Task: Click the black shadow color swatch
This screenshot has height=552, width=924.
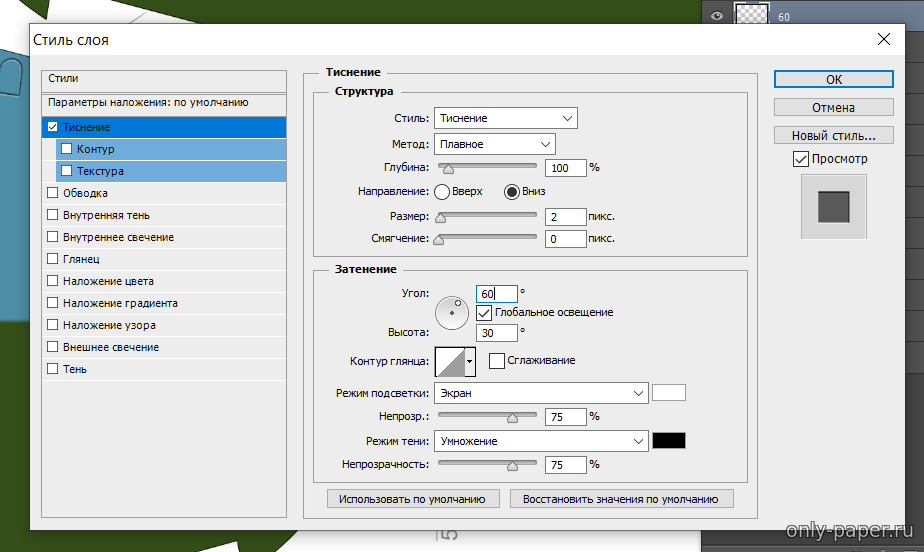Action: coord(668,441)
